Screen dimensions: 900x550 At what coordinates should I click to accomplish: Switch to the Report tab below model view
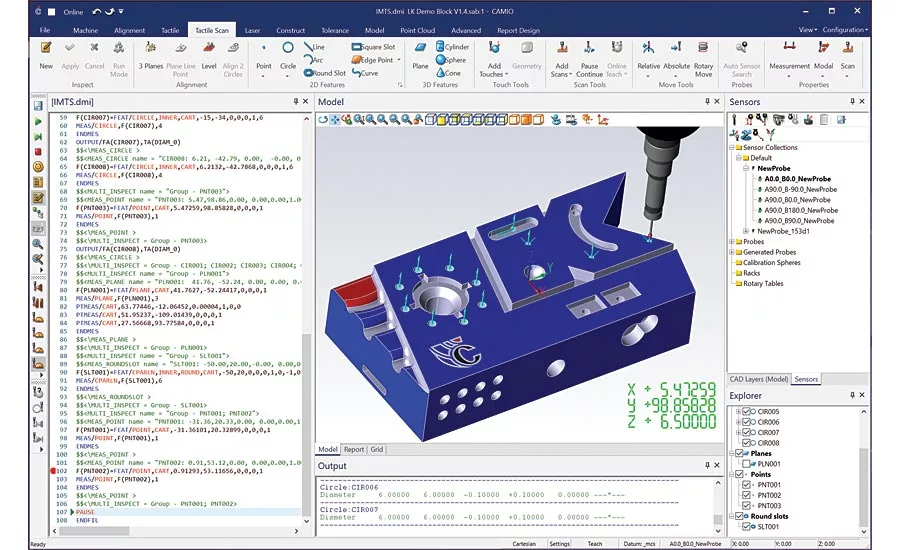point(354,450)
